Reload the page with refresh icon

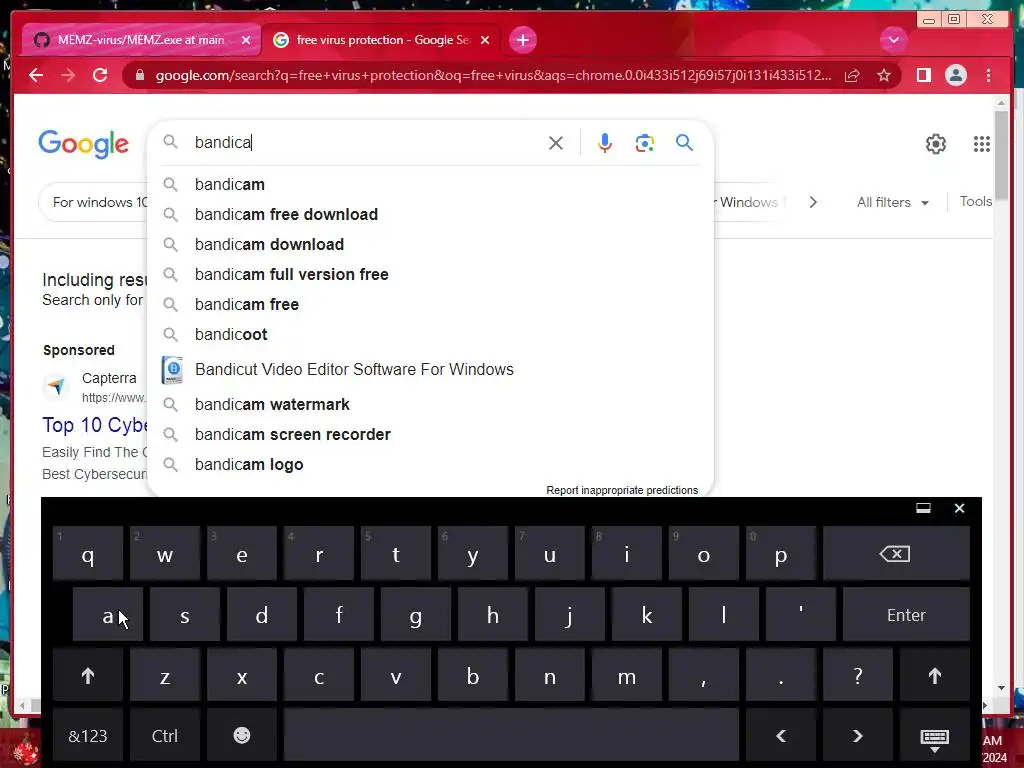click(x=100, y=76)
